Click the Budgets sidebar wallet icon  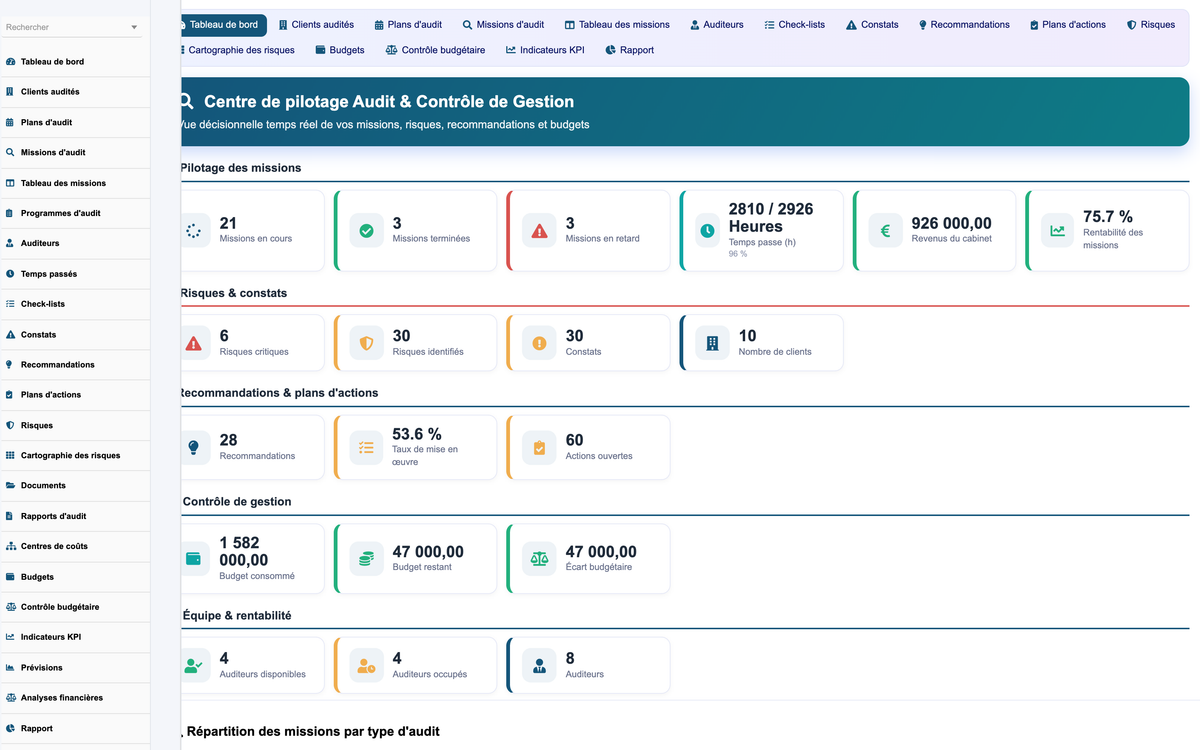(10, 577)
